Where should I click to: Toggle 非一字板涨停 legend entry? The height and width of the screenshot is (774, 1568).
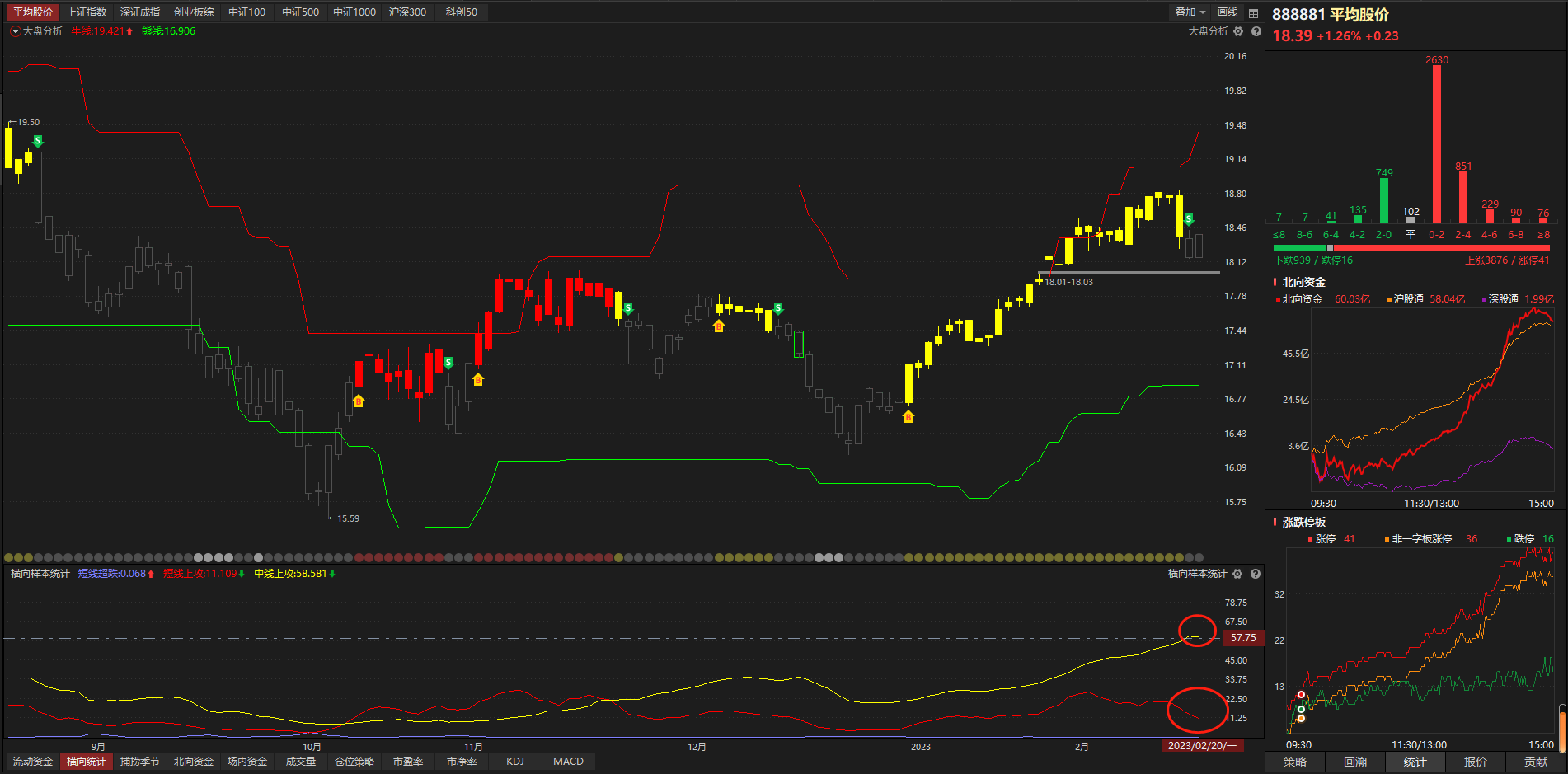coord(1431,539)
